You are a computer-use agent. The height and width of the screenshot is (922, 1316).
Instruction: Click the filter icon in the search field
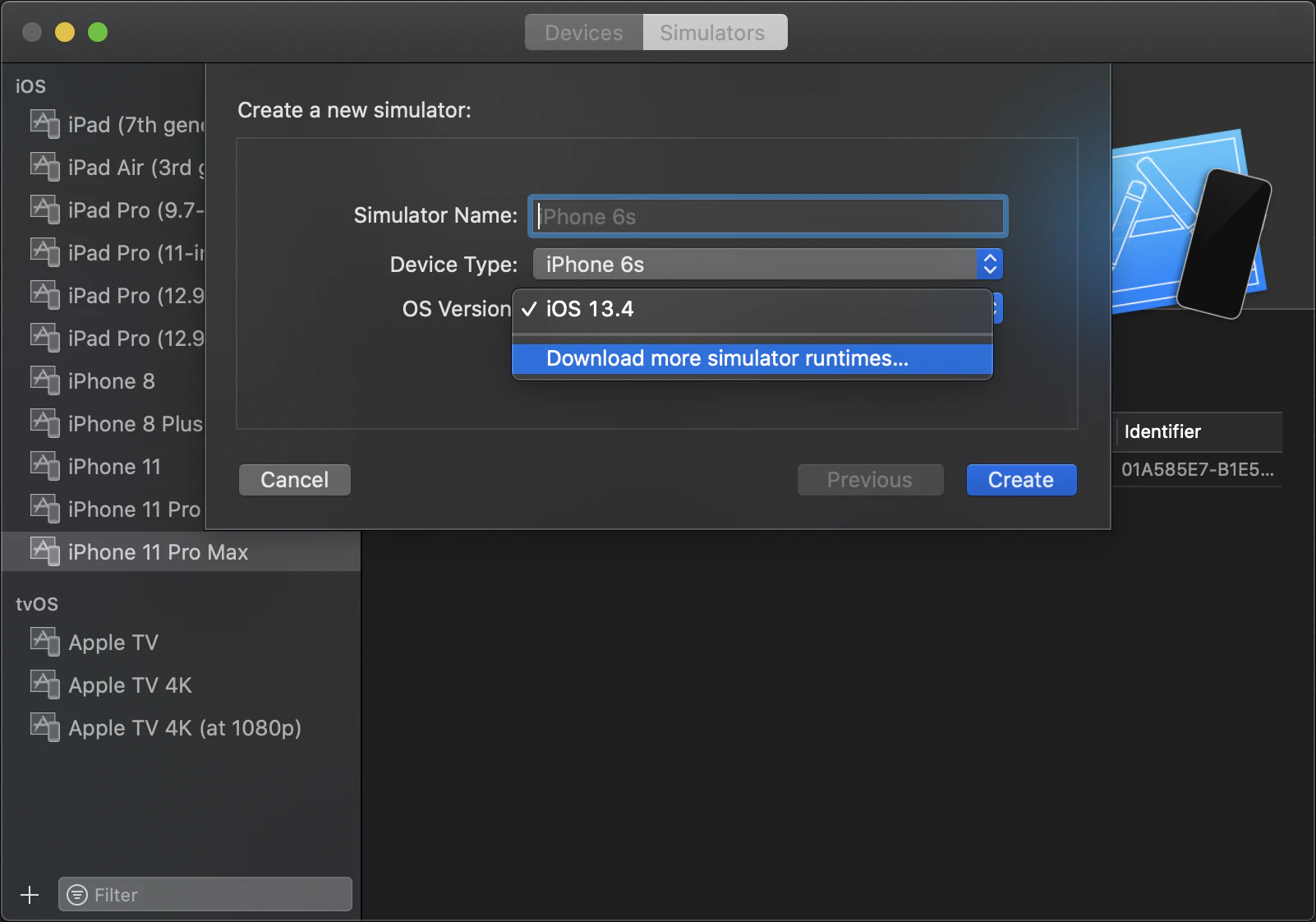77,895
